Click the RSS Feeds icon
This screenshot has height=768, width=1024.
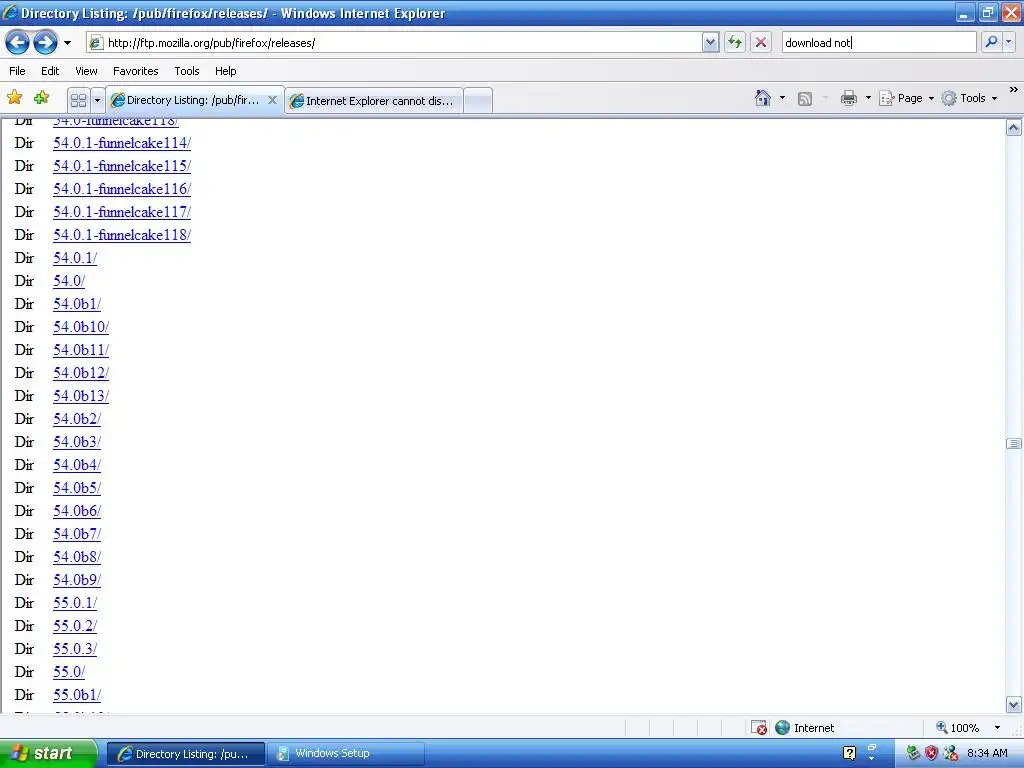tap(805, 99)
